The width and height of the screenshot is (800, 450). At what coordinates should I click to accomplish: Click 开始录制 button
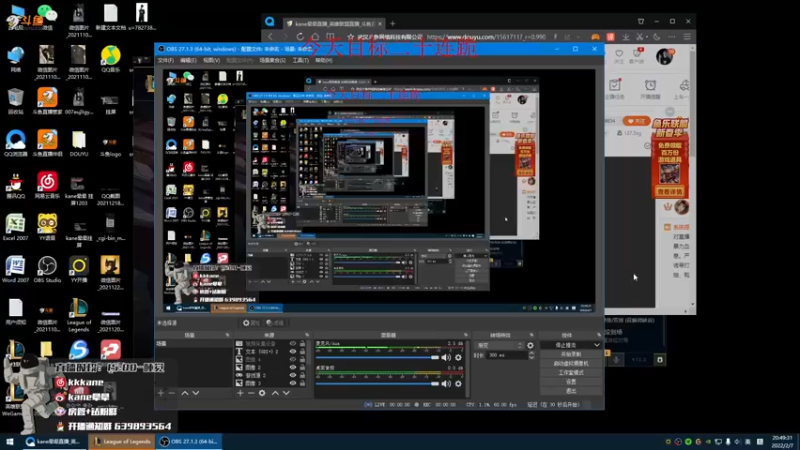tap(571, 354)
